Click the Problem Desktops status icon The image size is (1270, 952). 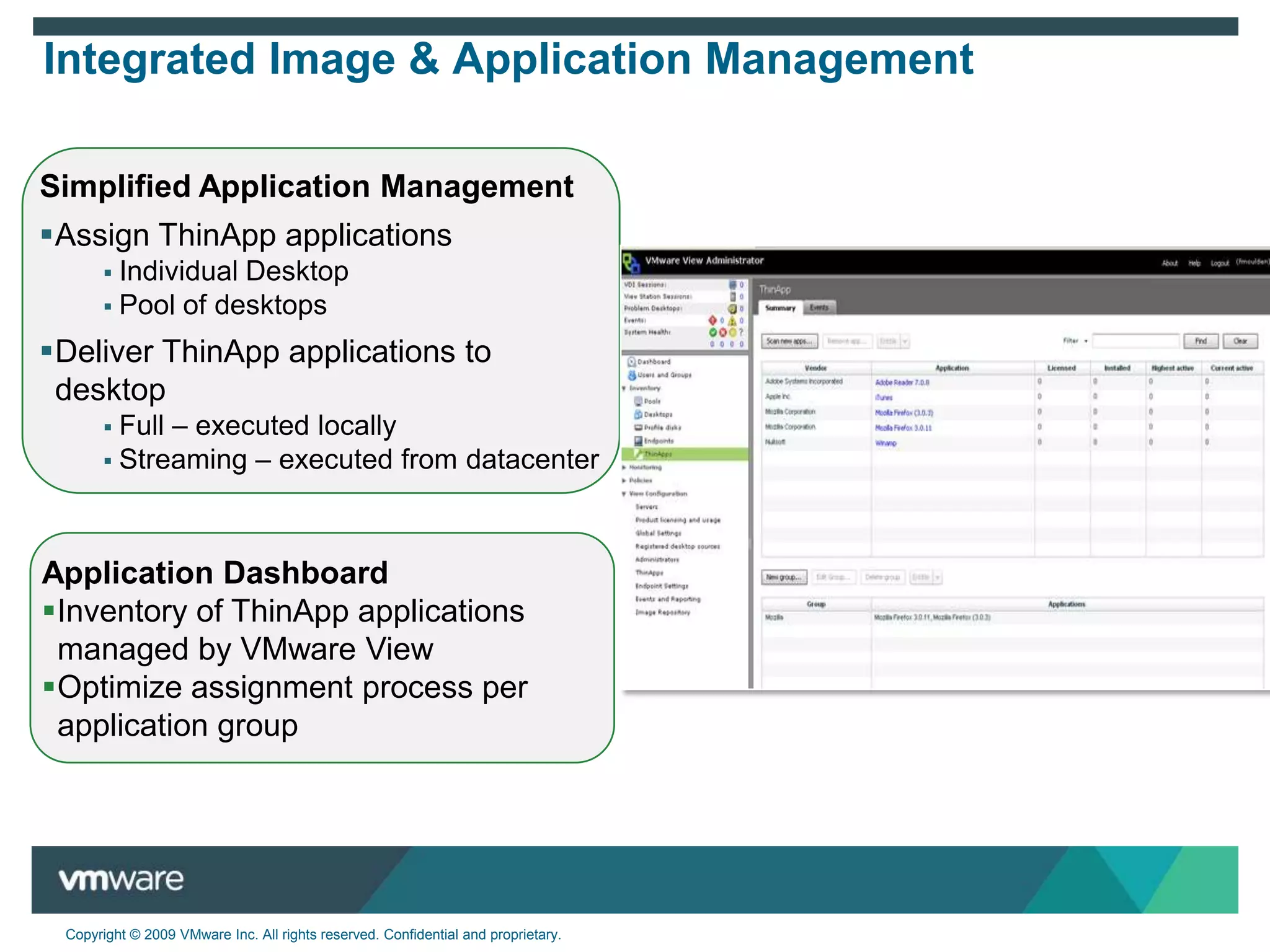[x=732, y=309]
